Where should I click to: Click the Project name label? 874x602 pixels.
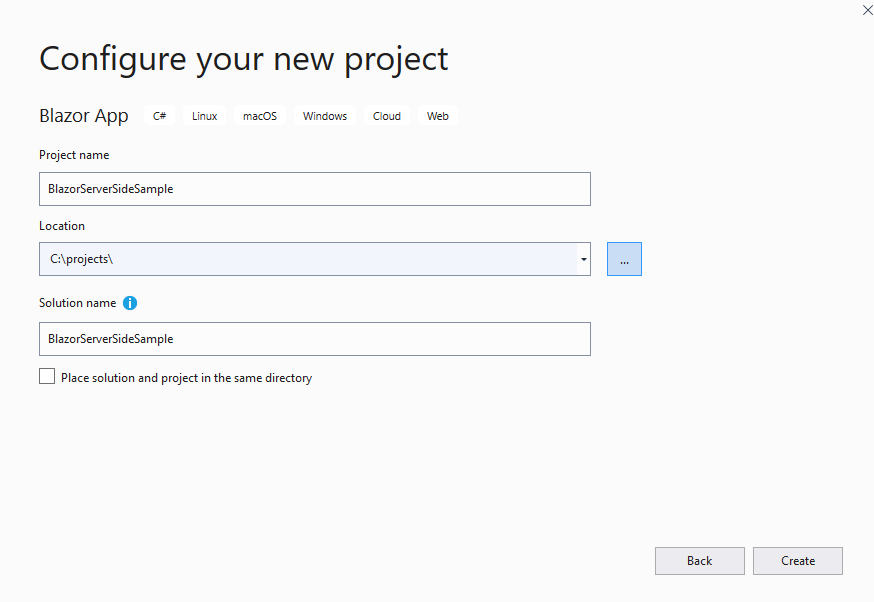[x=74, y=155]
